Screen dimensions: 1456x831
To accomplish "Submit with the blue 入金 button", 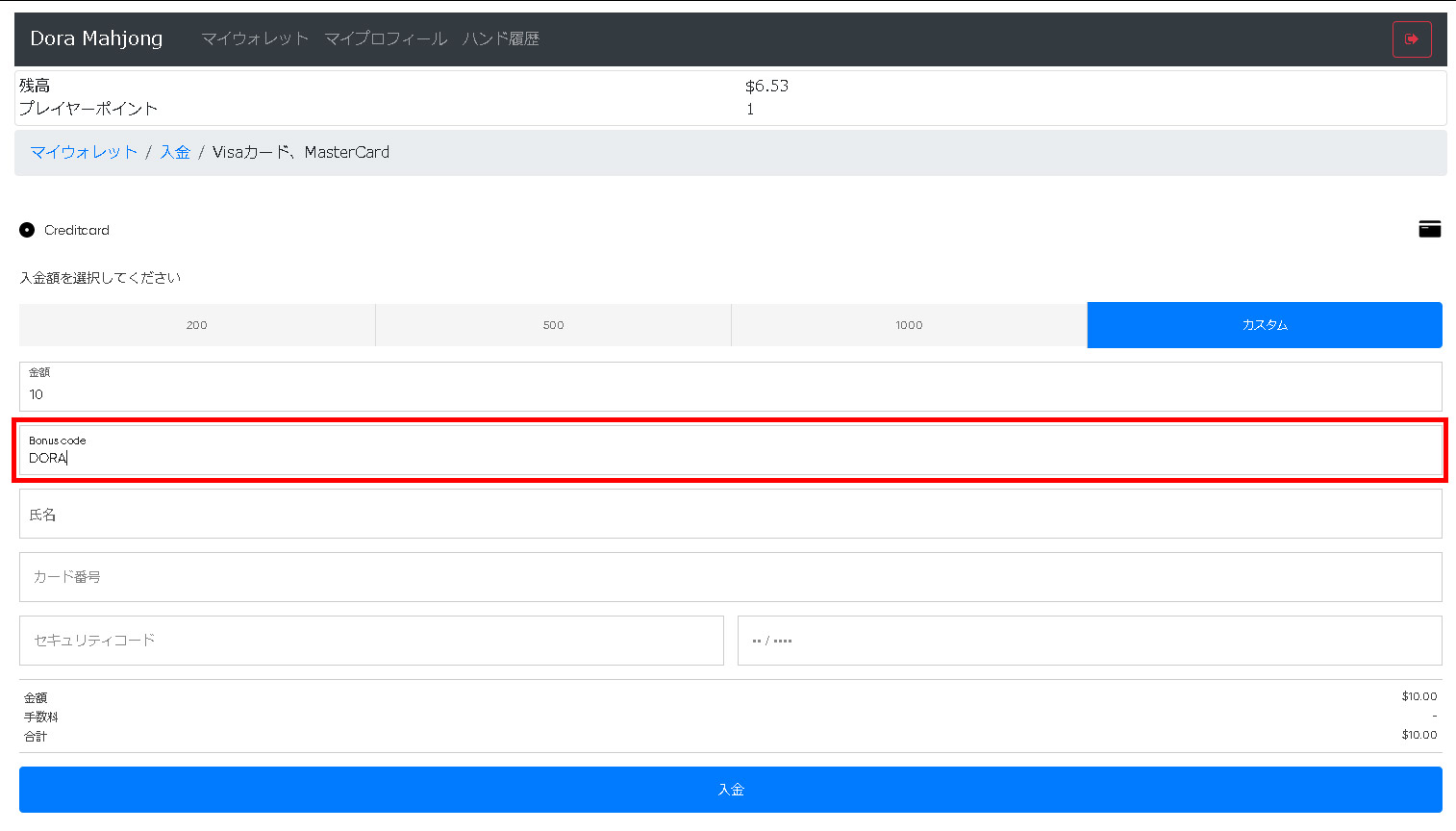I will pyautogui.click(x=731, y=790).
